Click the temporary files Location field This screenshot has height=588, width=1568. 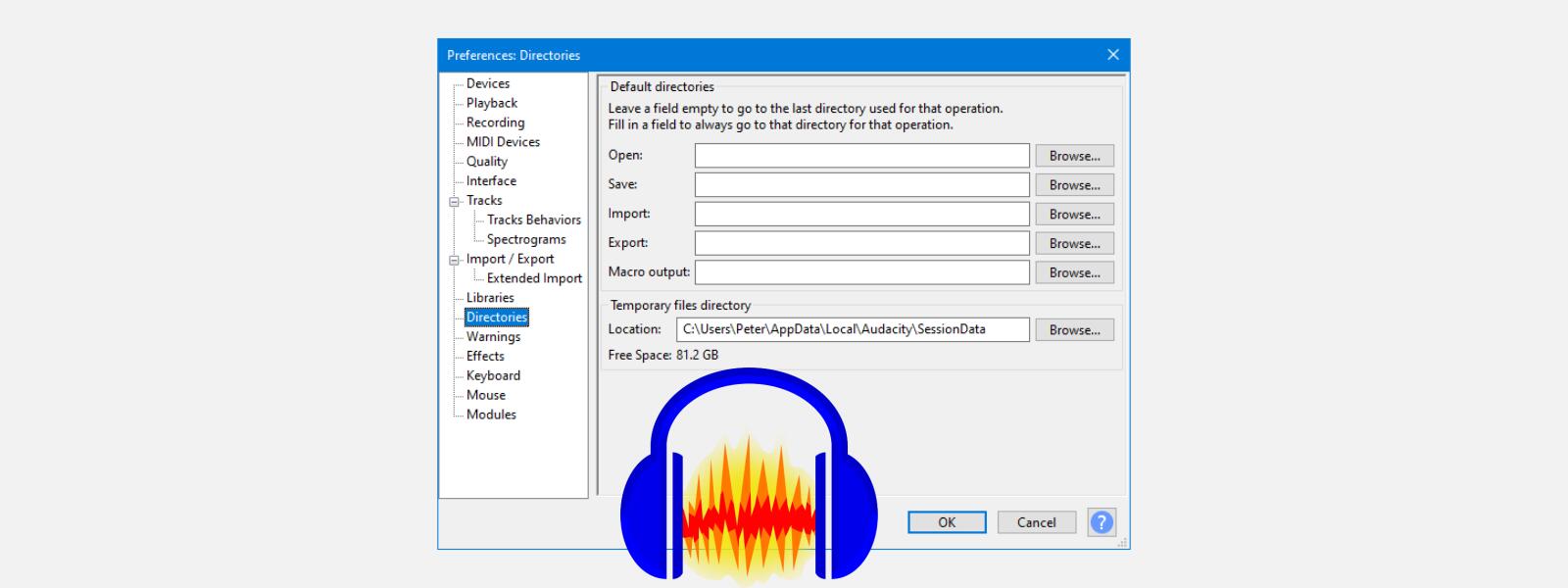[853, 329]
